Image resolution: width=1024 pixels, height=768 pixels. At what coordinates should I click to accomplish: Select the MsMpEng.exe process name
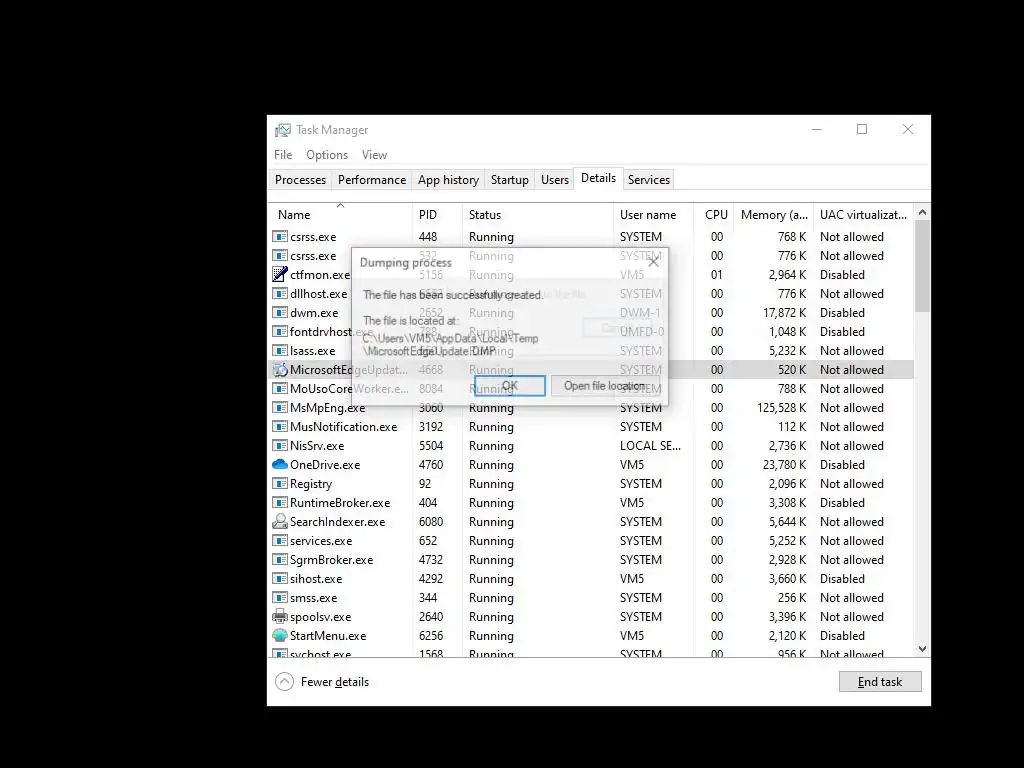[x=328, y=408]
